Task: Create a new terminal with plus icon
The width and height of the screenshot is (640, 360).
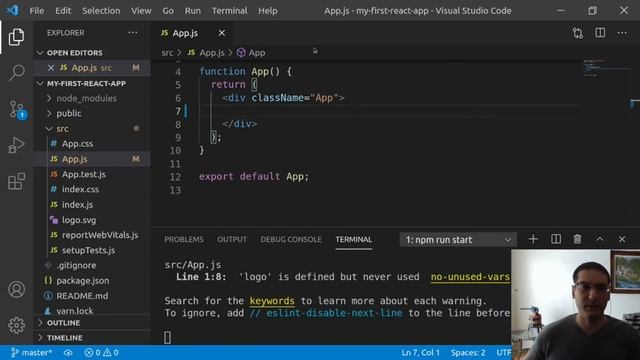Action: 533,239
